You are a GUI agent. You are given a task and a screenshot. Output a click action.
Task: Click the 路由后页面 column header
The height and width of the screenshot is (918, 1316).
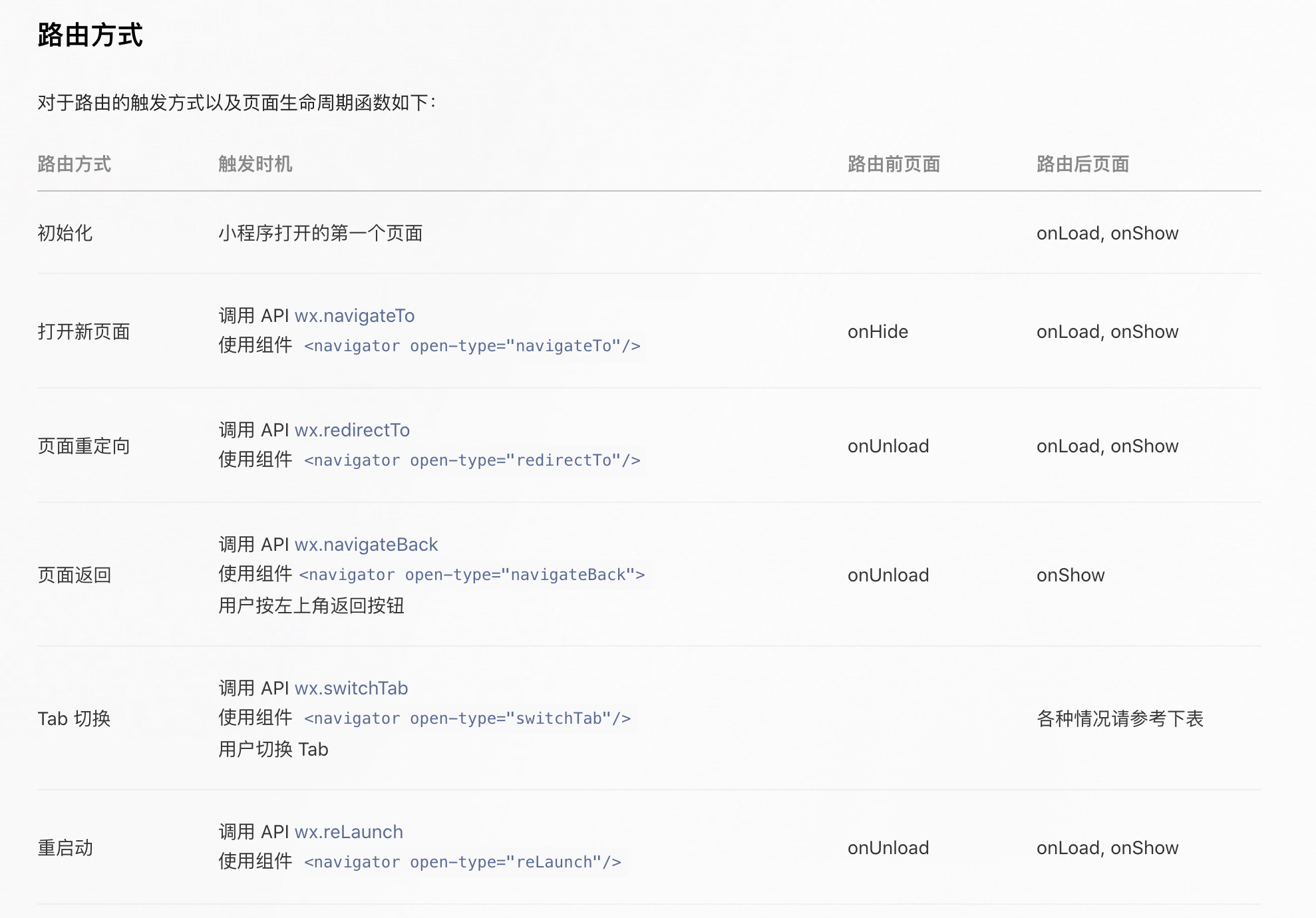(1082, 164)
